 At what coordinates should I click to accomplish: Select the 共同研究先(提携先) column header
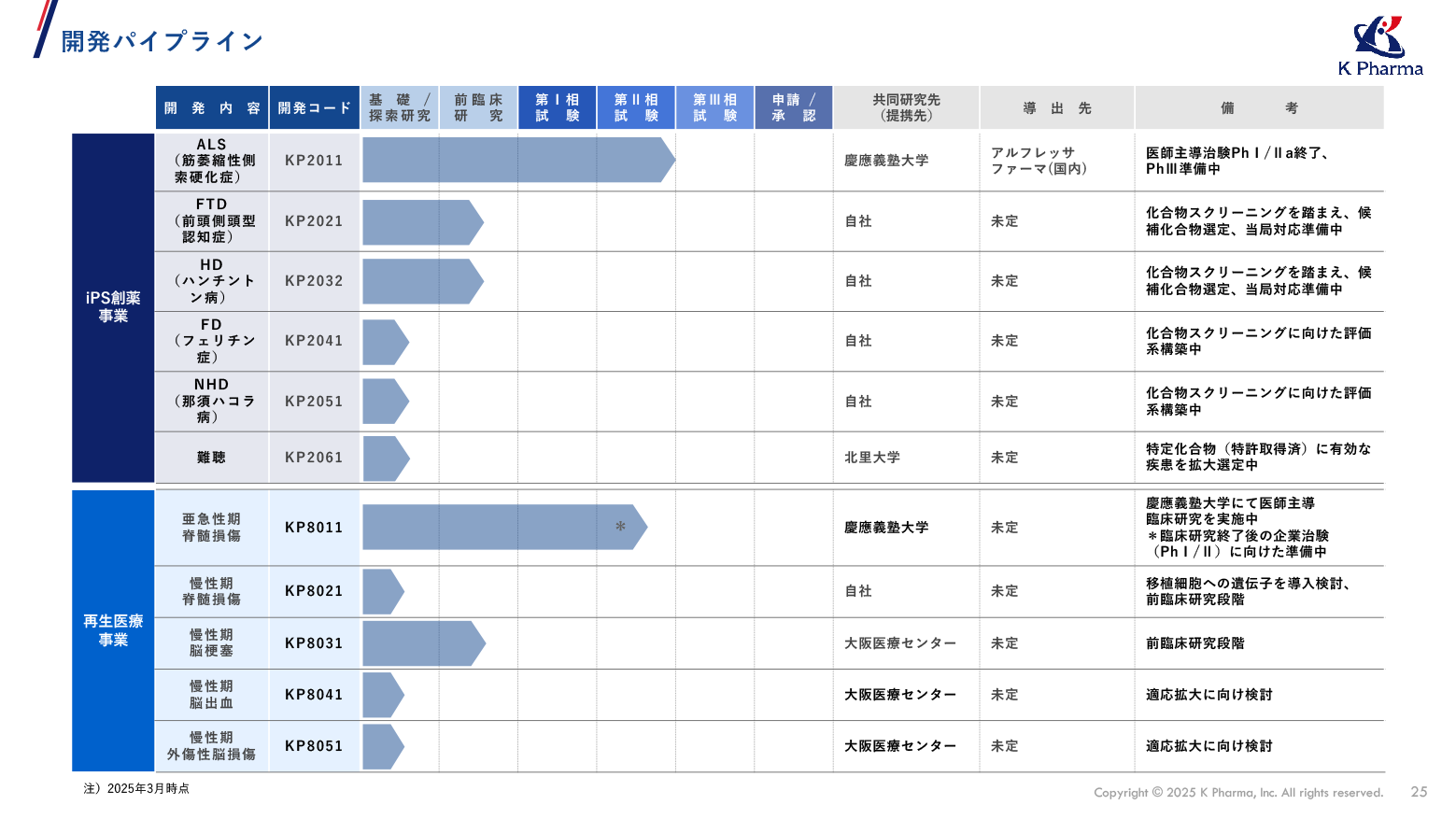click(906, 107)
